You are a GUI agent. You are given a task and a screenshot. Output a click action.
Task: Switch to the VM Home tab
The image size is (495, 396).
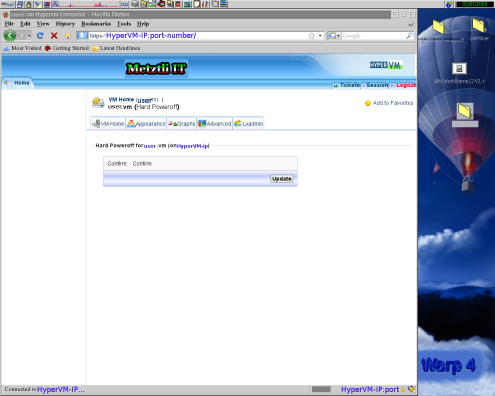tap(108, 123)
